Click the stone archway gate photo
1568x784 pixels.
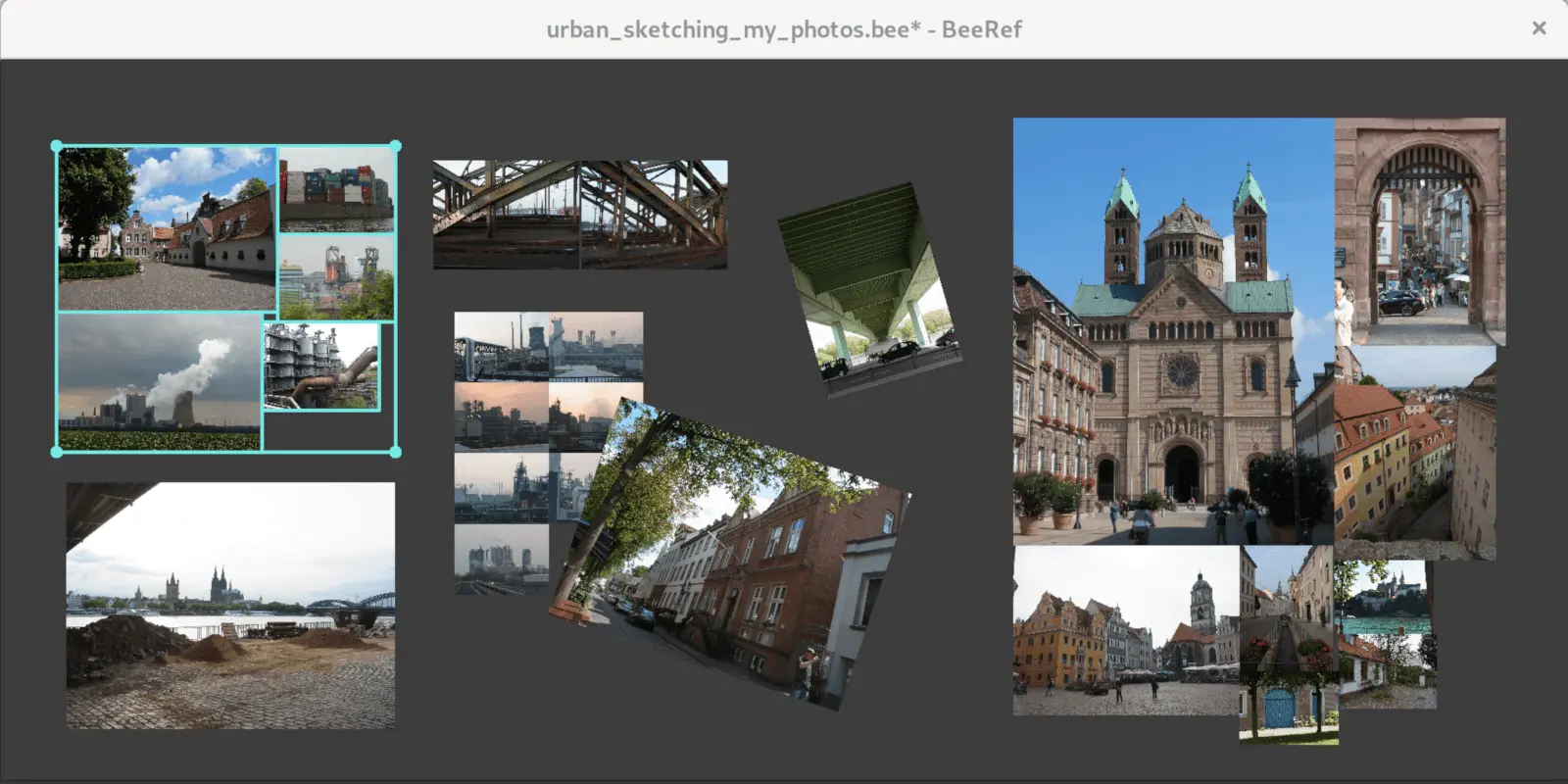tap(1419, 231)
